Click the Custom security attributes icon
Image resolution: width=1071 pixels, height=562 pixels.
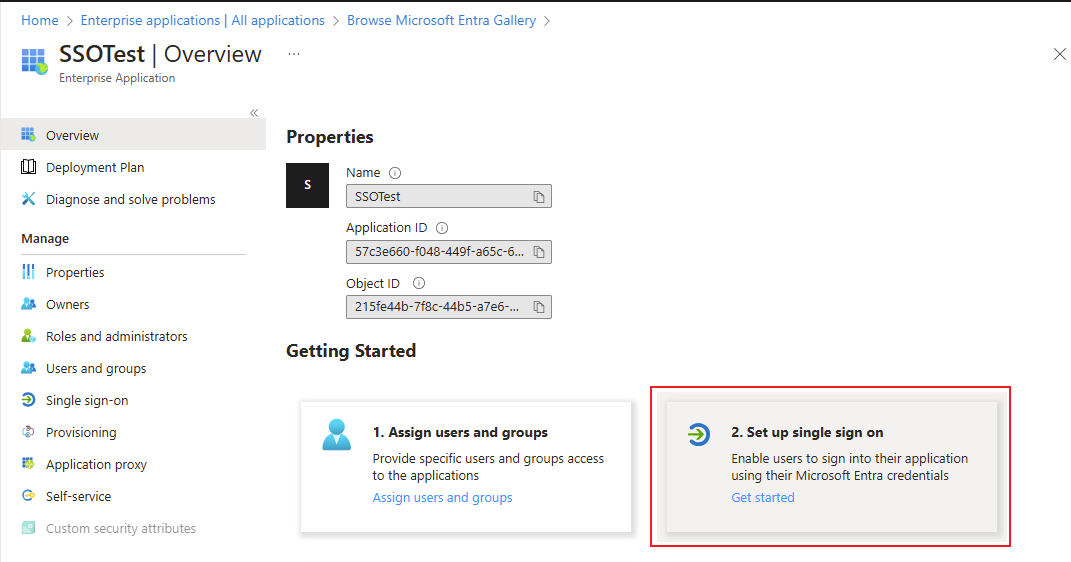28,528
